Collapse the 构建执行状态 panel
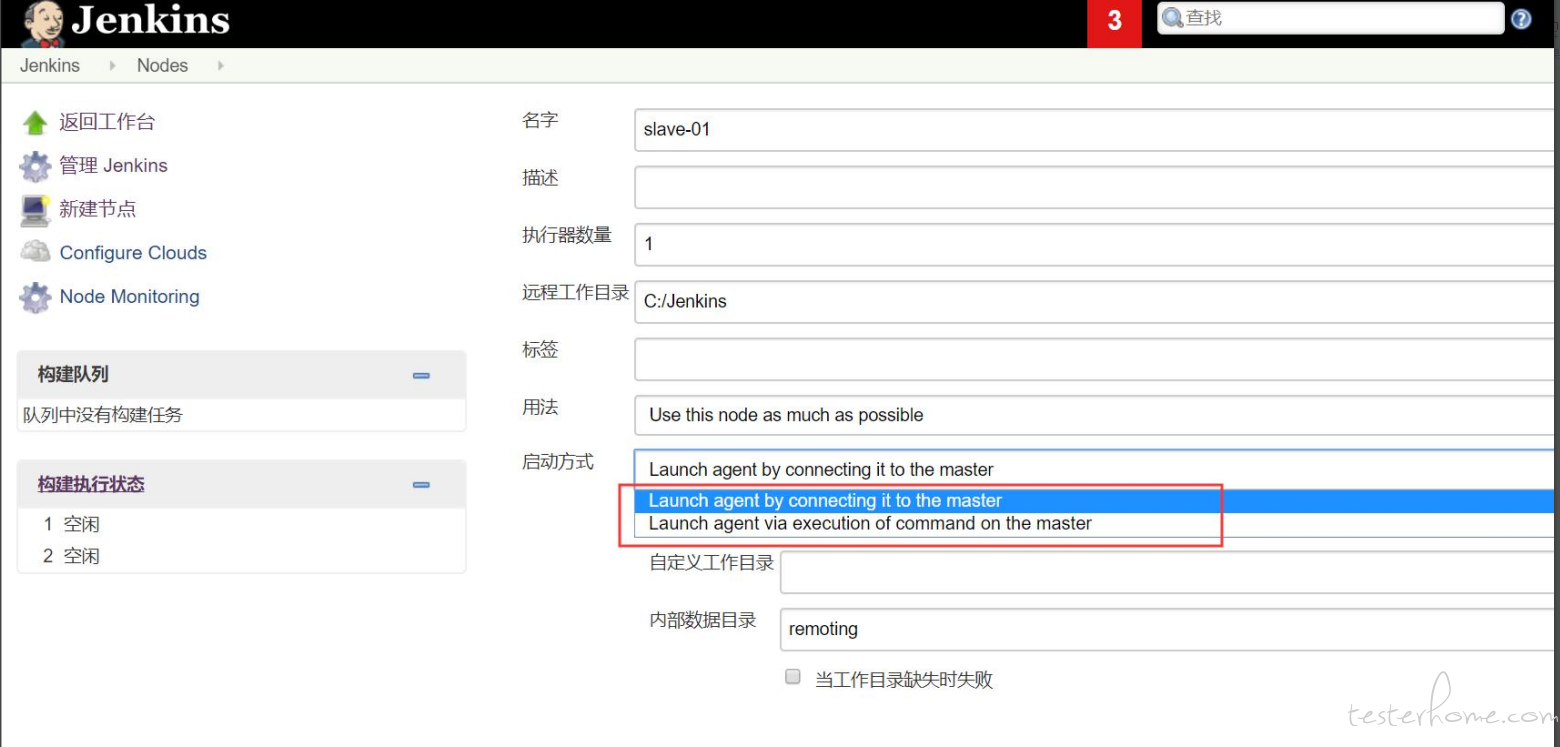 pyautogui.click(x=421, y=485)
